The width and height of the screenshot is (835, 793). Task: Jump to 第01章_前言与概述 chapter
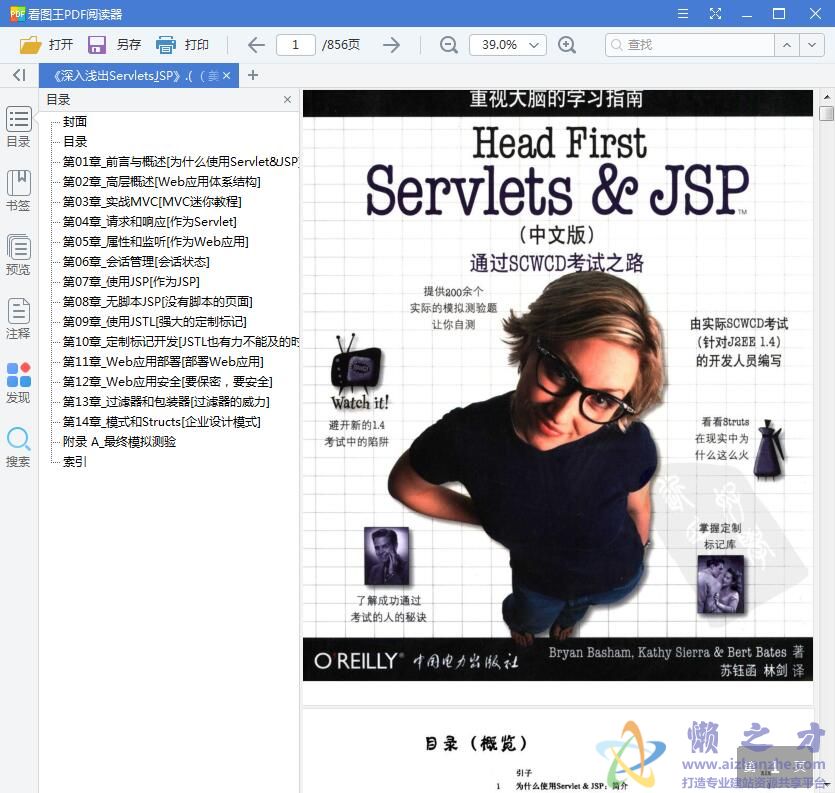181,161
